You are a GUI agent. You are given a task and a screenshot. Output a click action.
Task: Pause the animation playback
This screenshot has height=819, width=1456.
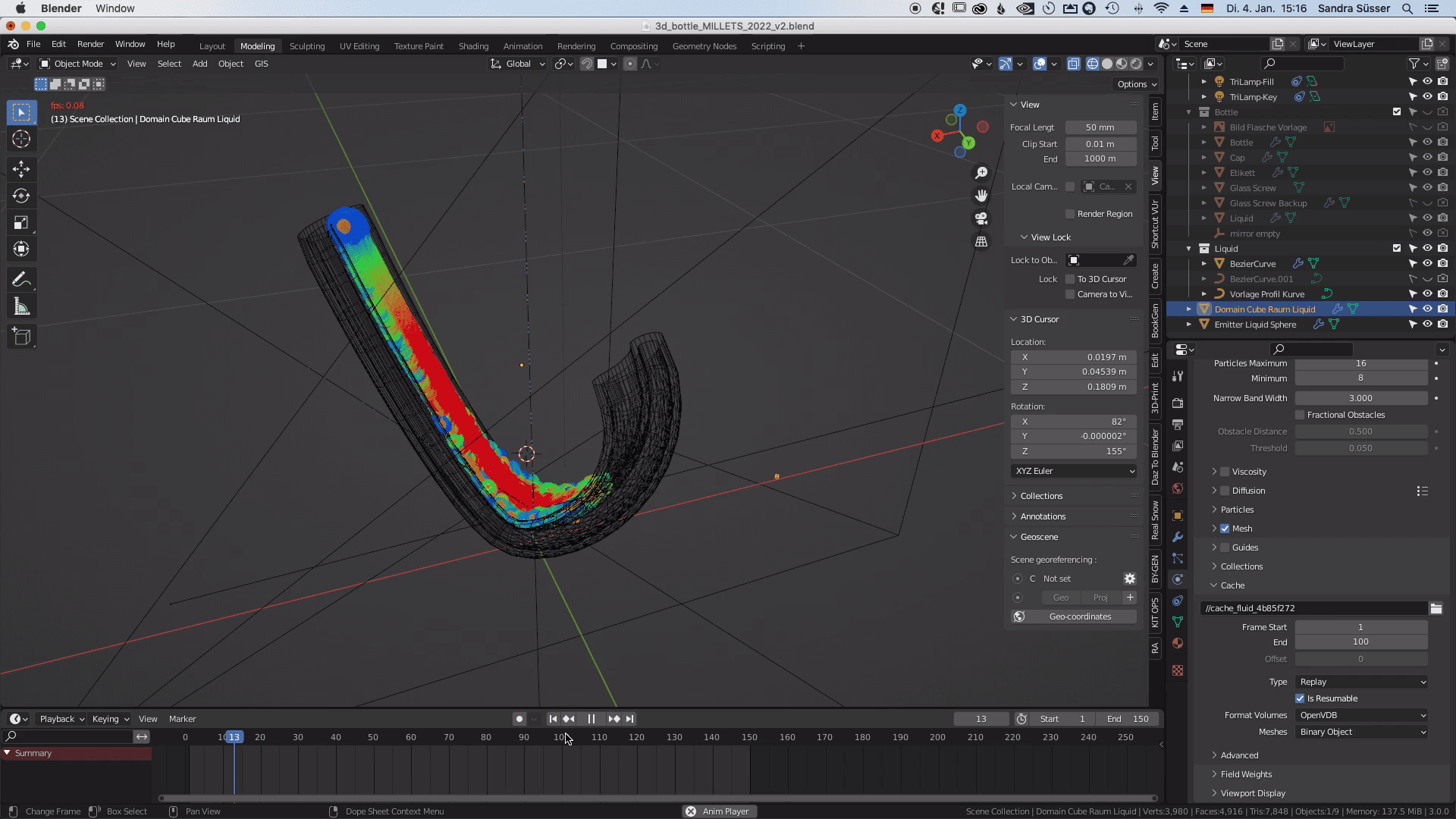coord(591,719)
